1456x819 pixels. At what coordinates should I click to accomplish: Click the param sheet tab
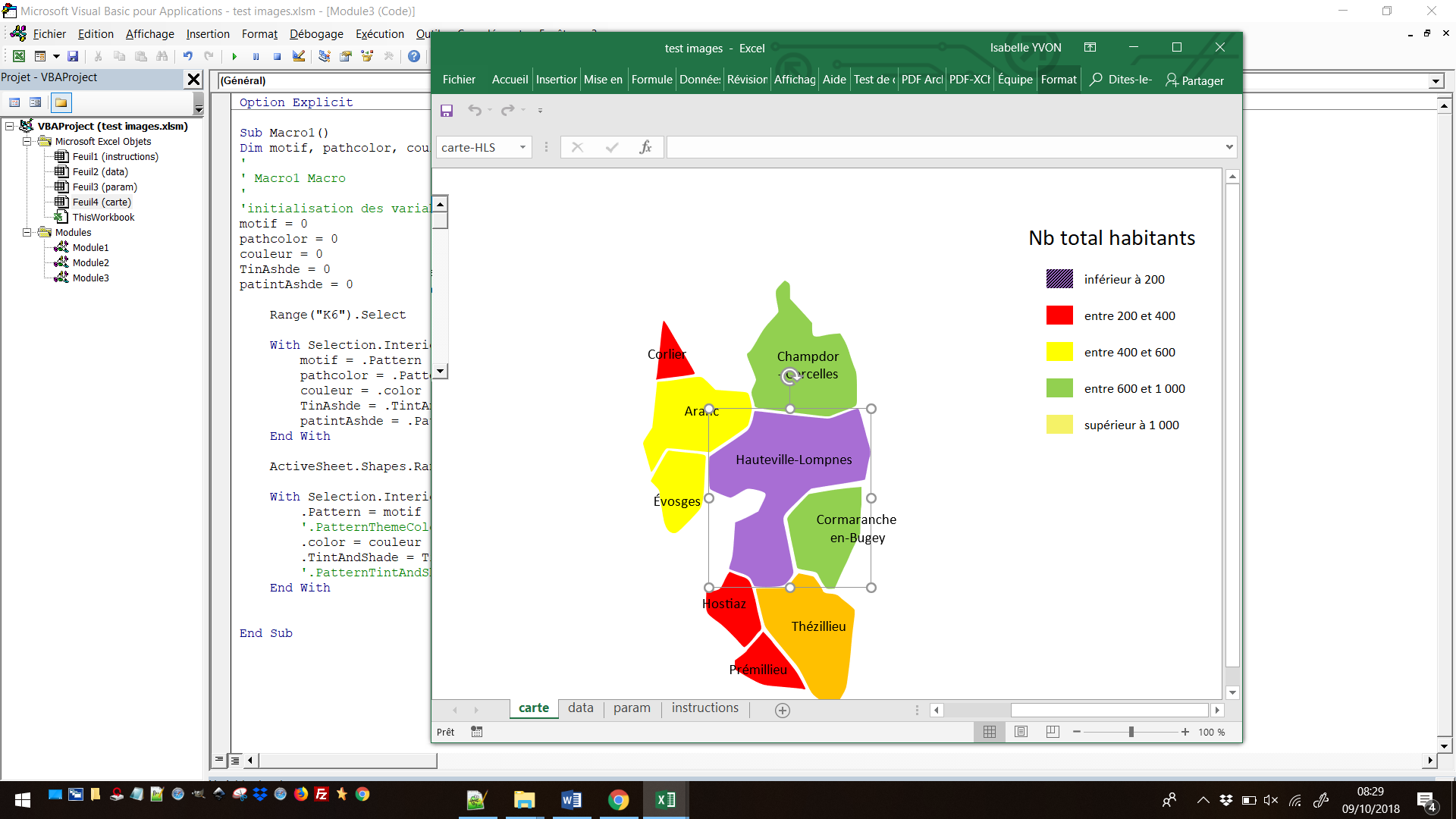[630, 708]
